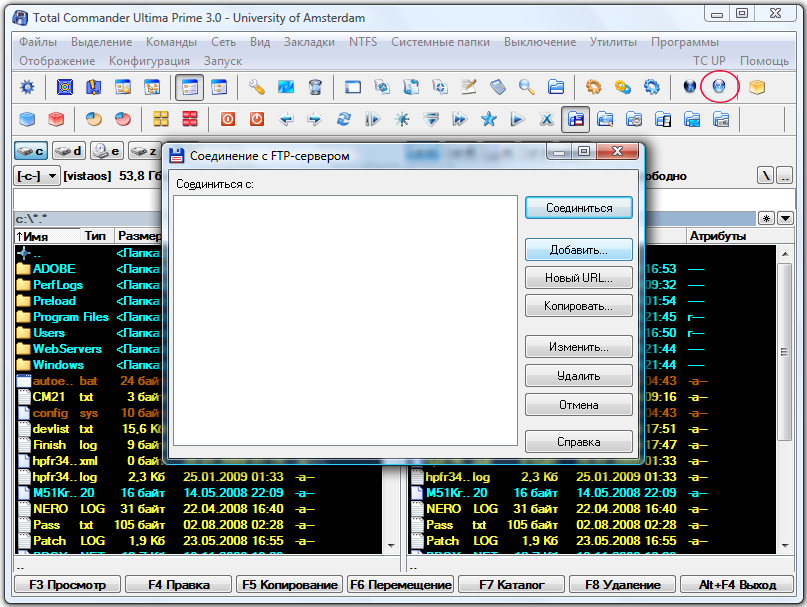Select the WebServers folder in left panel
Screen dimensions: 807x607
pyautogui.click(x=67, y=349)
